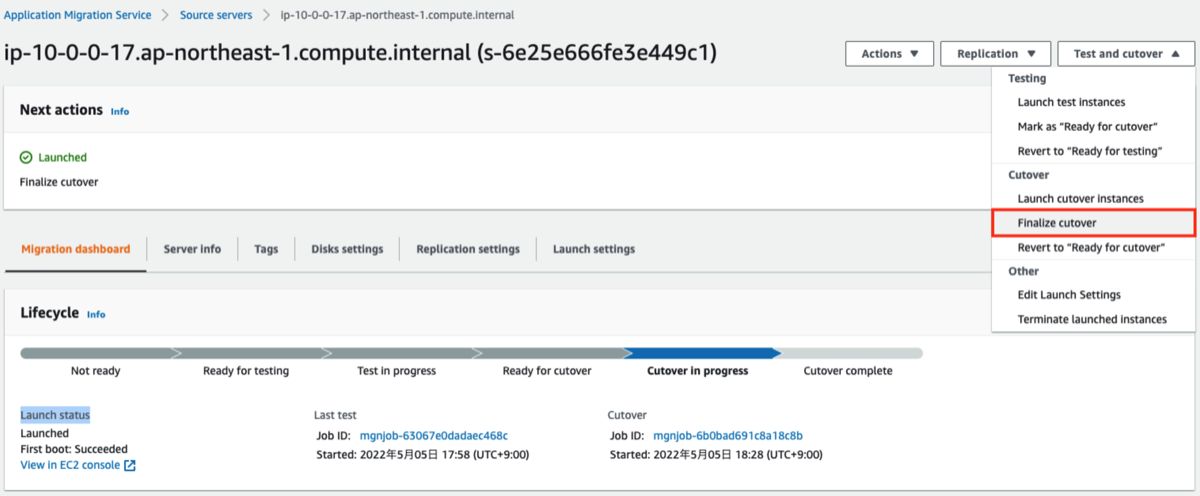This screenshot has height=496, width=1200.
Task: Click the Not ready lifecycle step
Action: [96, 370]
